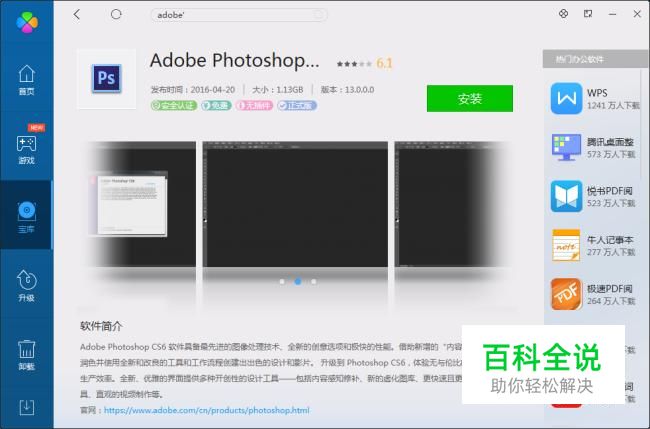Click the green 安装 install button
This screenshot has height=429, width=650.
470,98
